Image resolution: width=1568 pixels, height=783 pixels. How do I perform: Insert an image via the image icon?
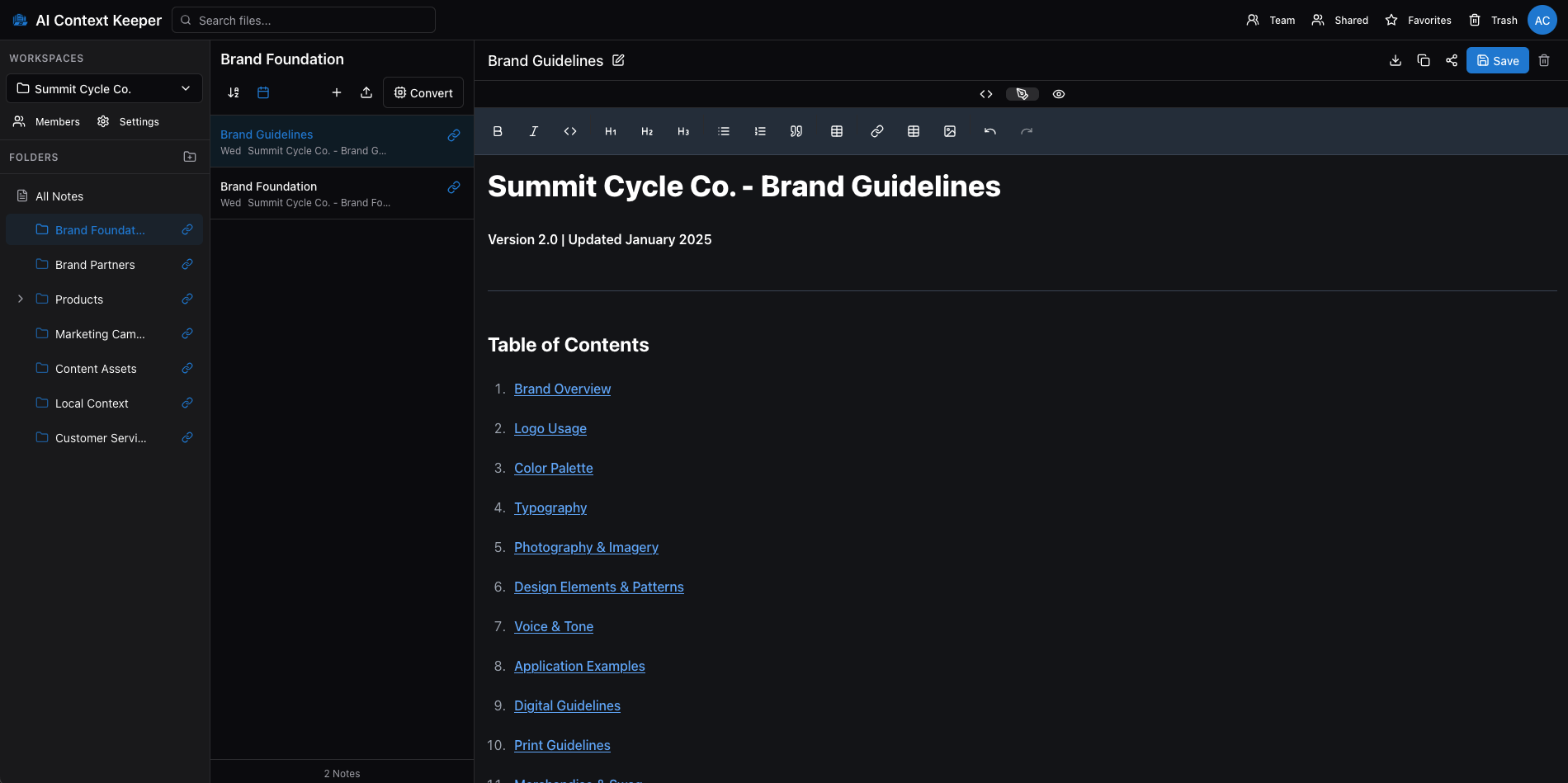950,131
